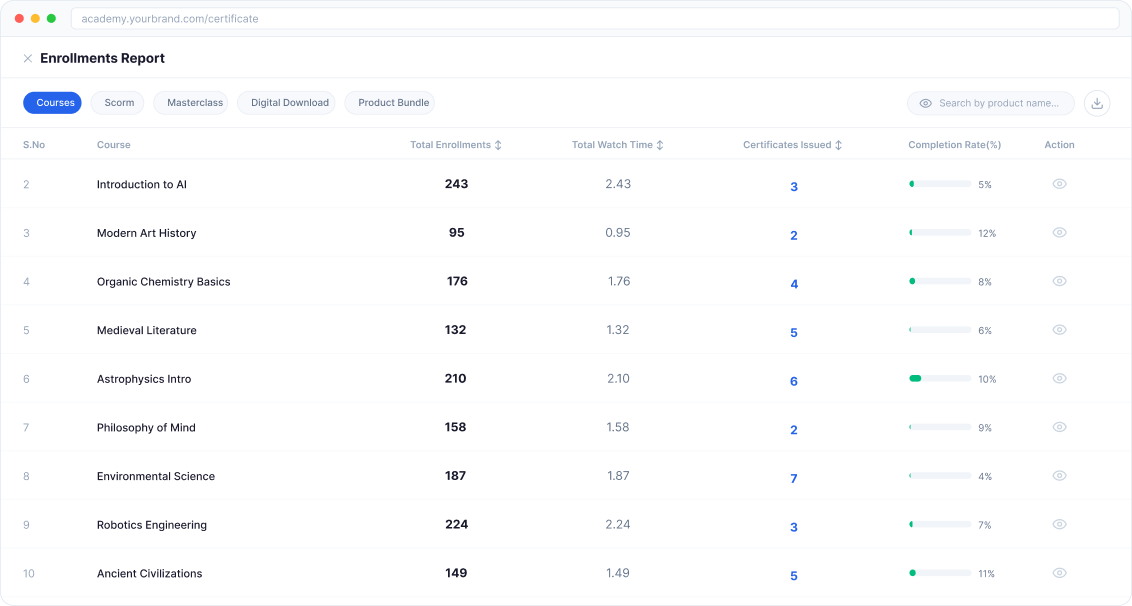This screenshot has height=606, width=1132.
Task: Click the eye icon inside the search field
Action: (x=923, y=103)
